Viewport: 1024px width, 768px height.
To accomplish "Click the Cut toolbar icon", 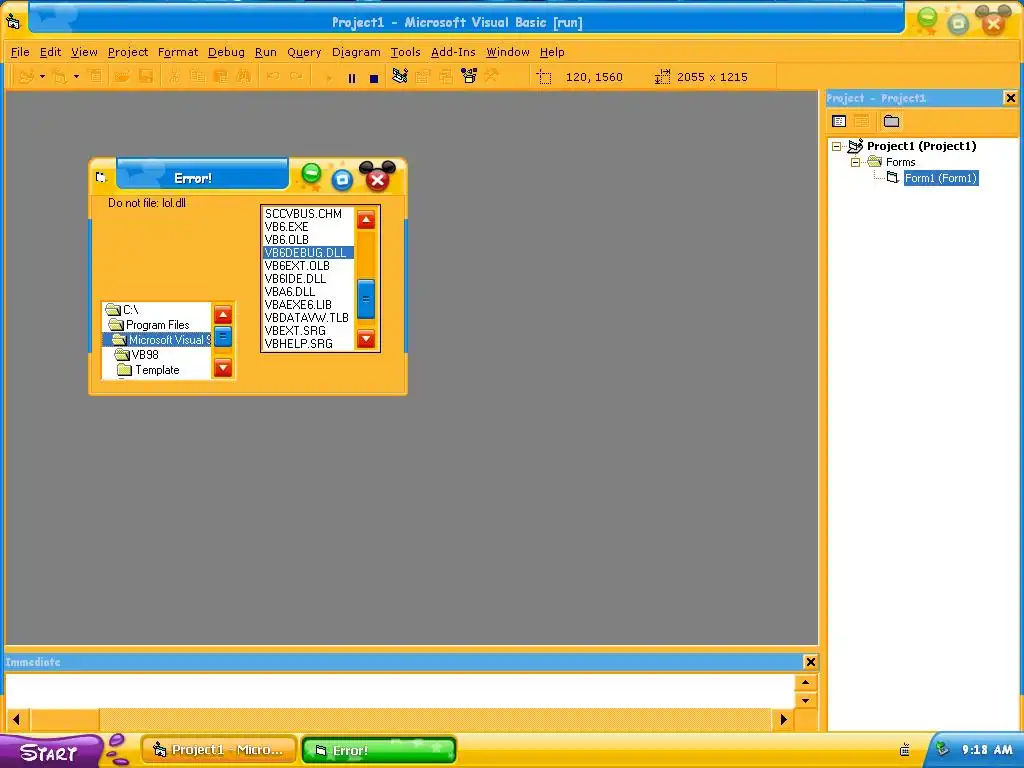I will [x=174, y=76].
